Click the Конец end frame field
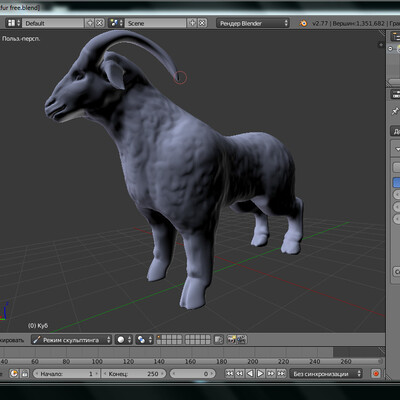This screenshot has height=400, width=400. (x=133, y=374)
